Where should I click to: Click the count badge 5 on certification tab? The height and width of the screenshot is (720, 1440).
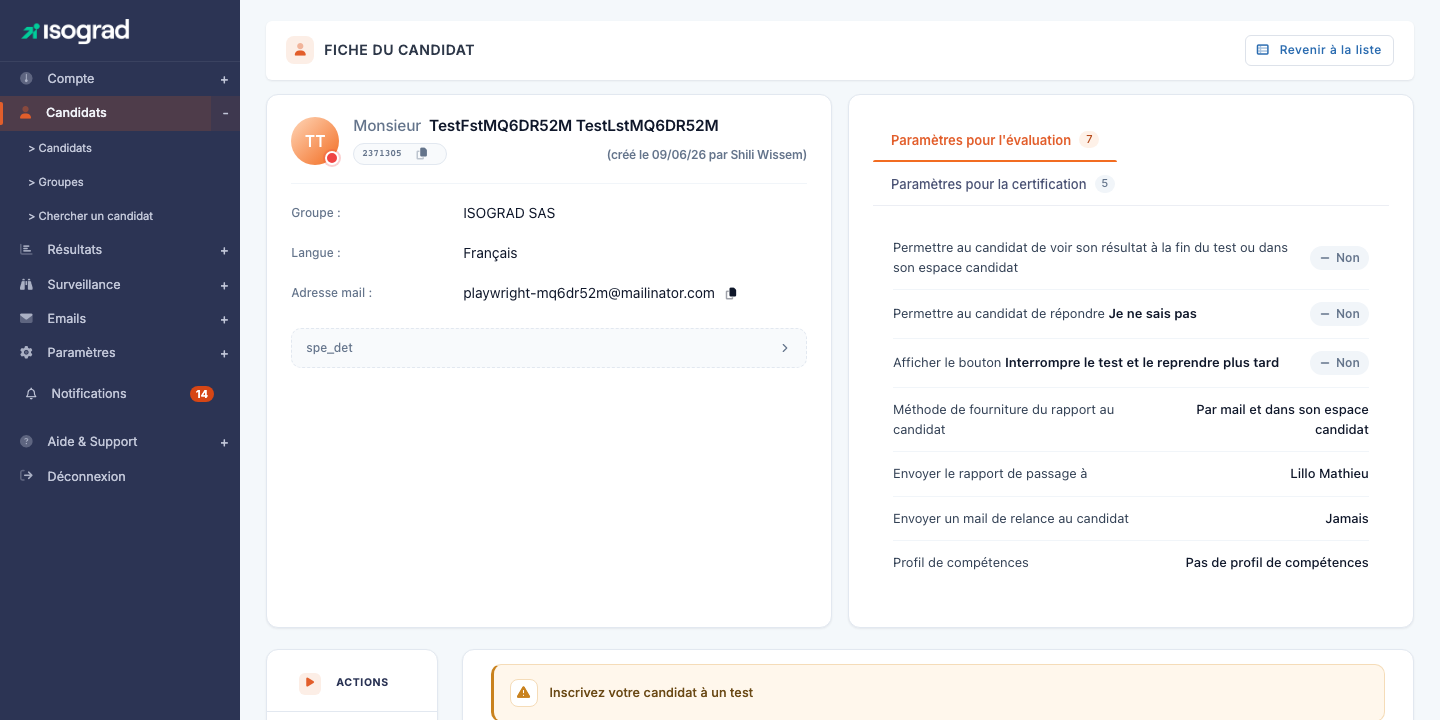1104,183
